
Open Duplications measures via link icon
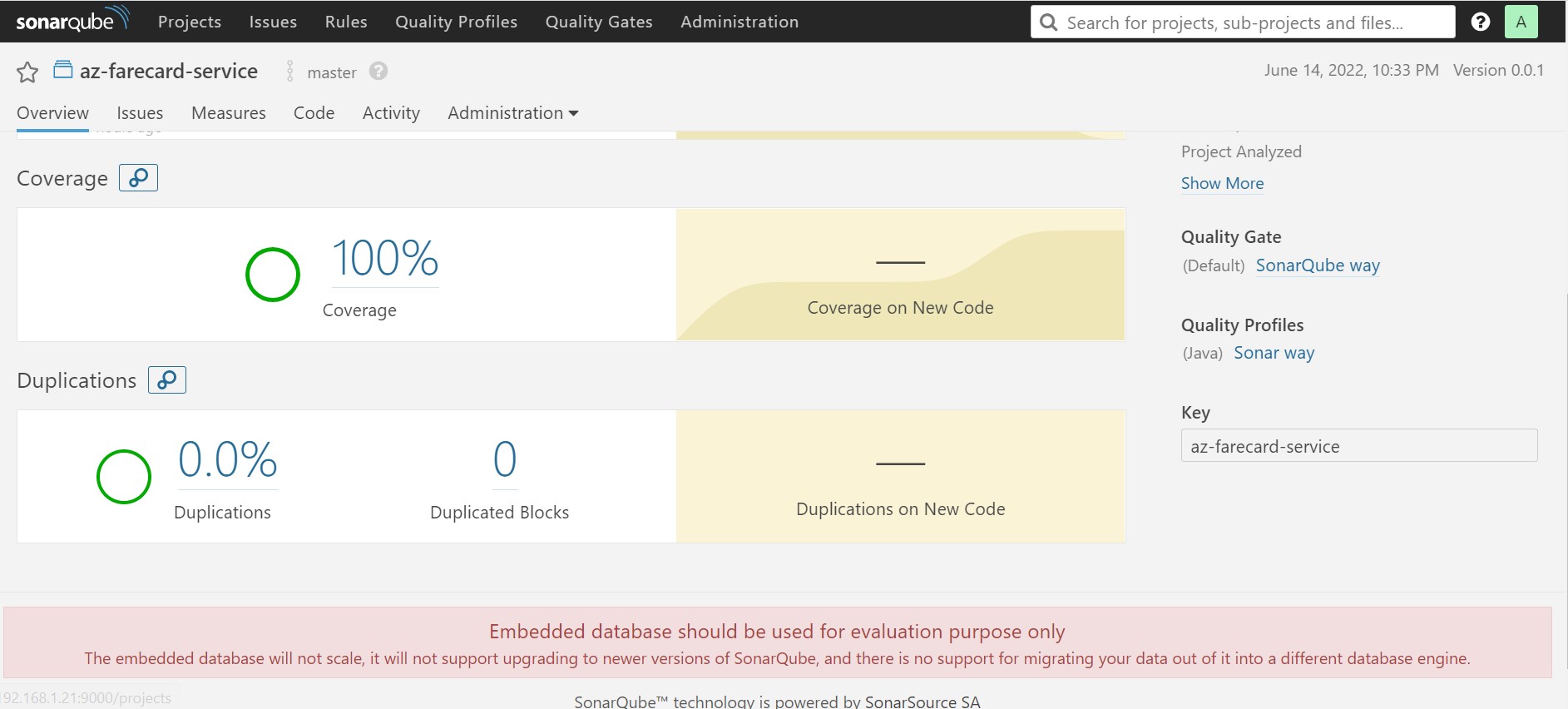(167, 379)
